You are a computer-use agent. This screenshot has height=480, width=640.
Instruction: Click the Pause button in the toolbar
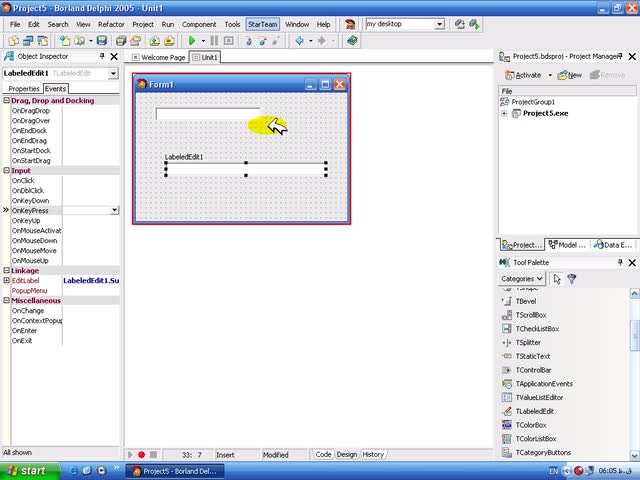[x=214, y=40]
